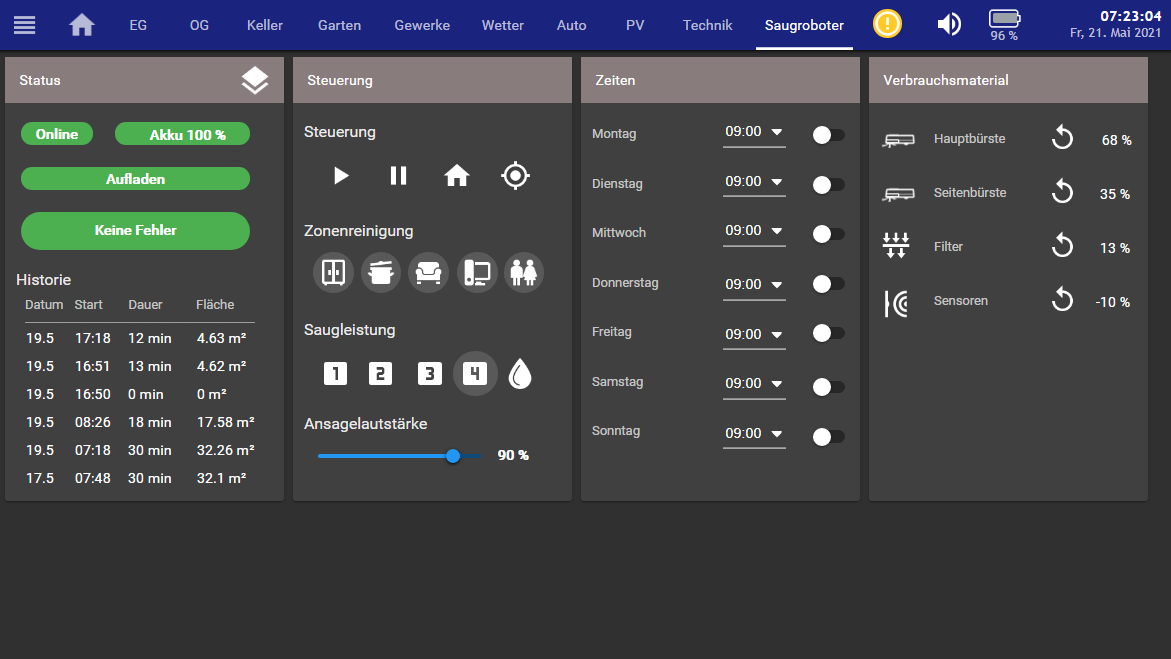Click the Keine Fehler status button
Viewport: 1171px width, 659px height.
coord(135,230)
